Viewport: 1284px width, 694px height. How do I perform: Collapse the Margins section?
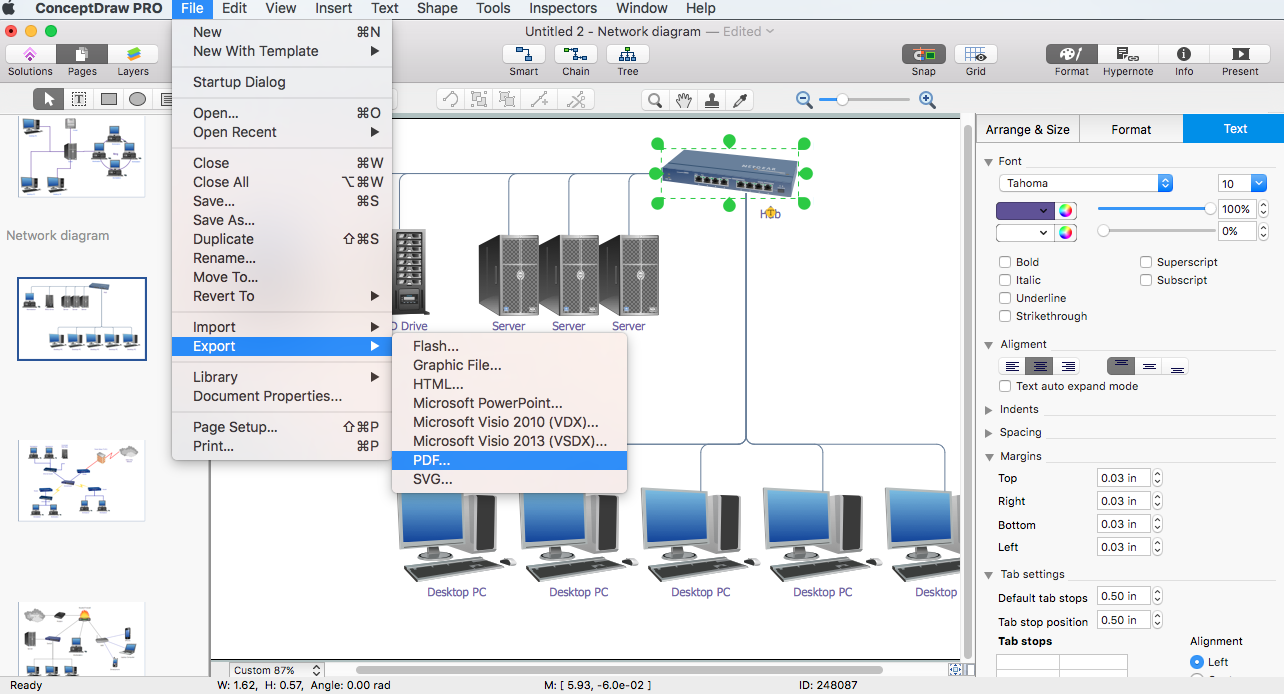989,456
